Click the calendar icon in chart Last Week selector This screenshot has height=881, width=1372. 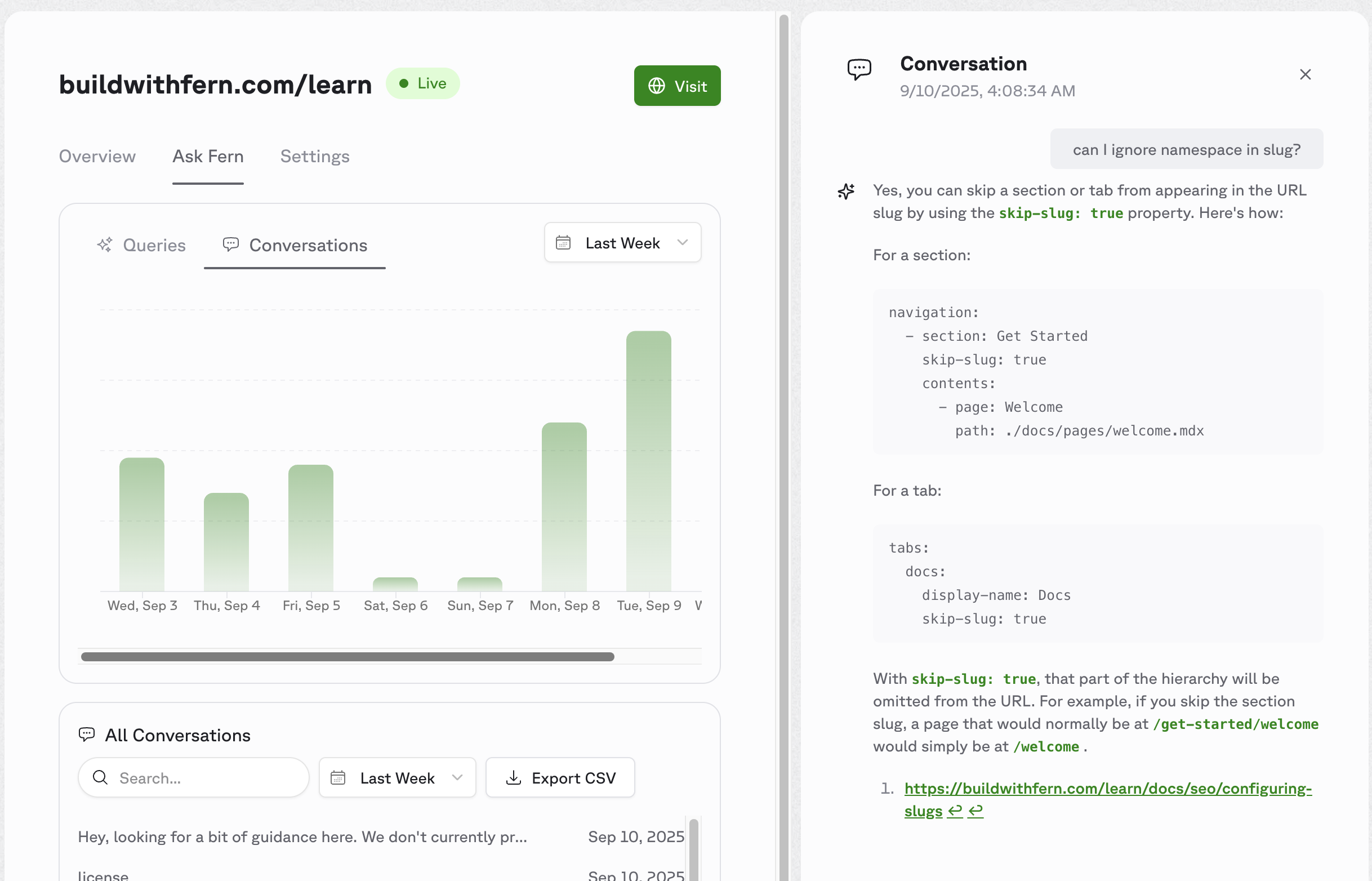(563, 243)
